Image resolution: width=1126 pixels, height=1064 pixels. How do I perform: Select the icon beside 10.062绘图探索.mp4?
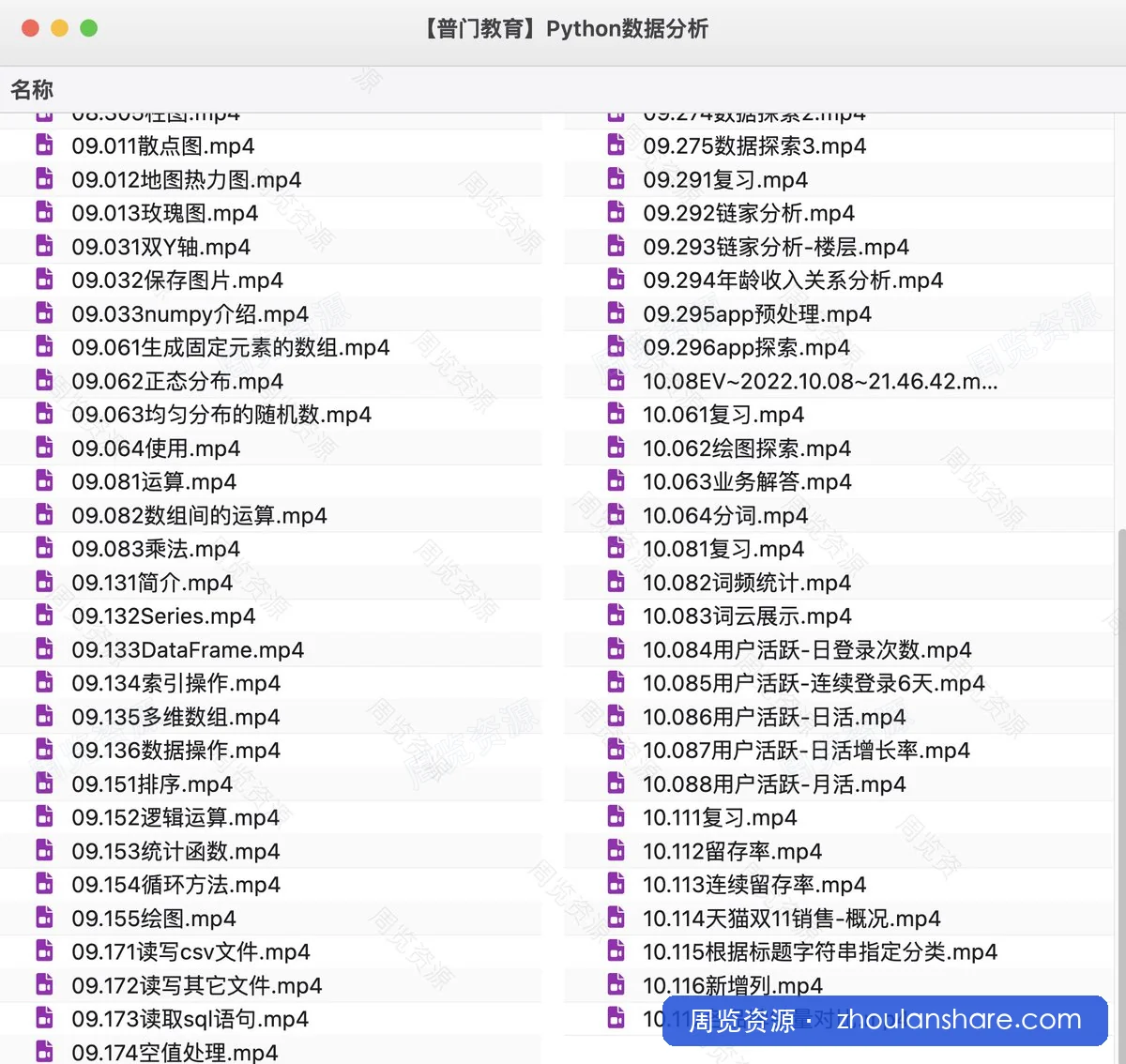click(x=616, y=448)
